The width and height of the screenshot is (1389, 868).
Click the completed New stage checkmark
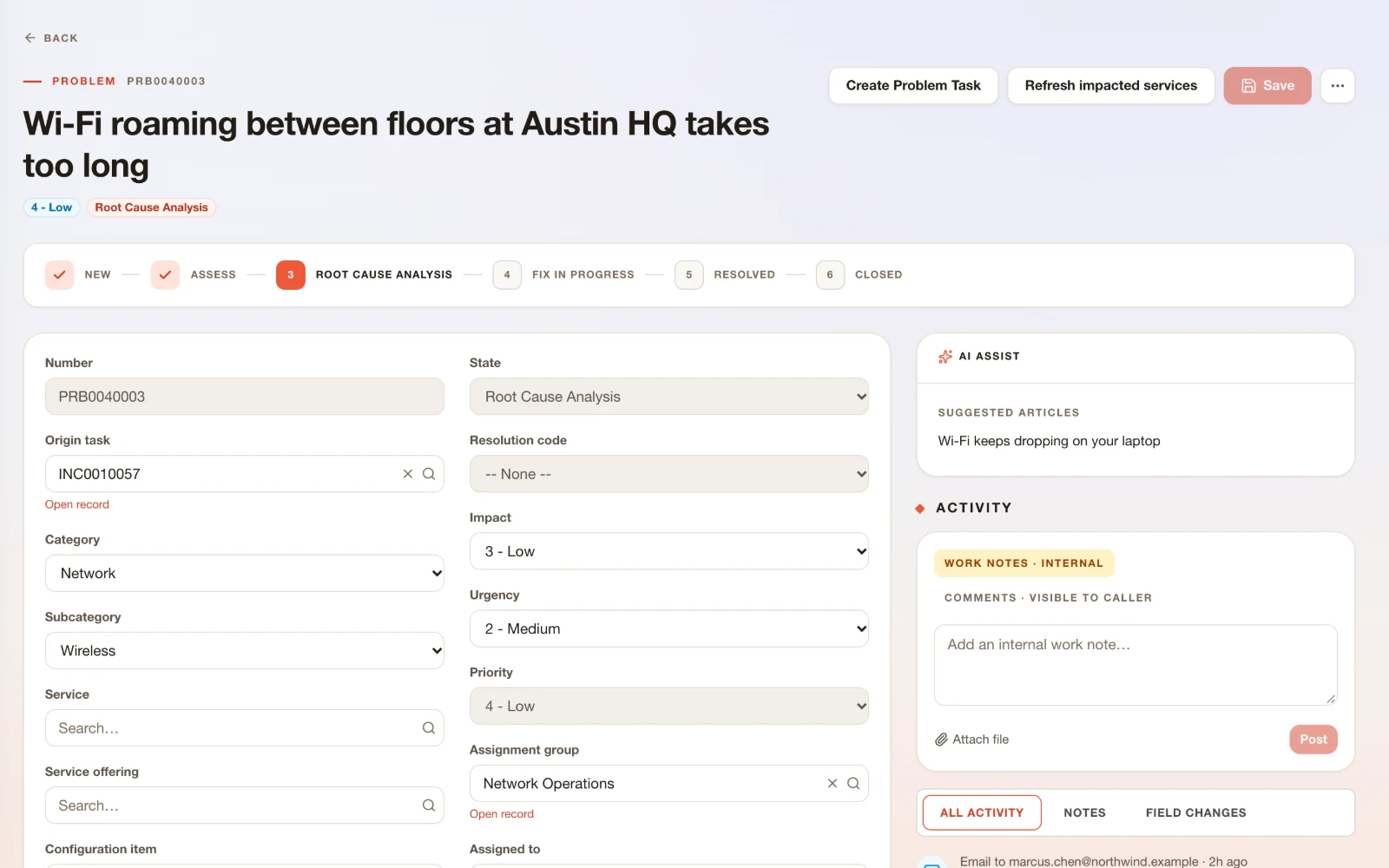pos(59,274)
